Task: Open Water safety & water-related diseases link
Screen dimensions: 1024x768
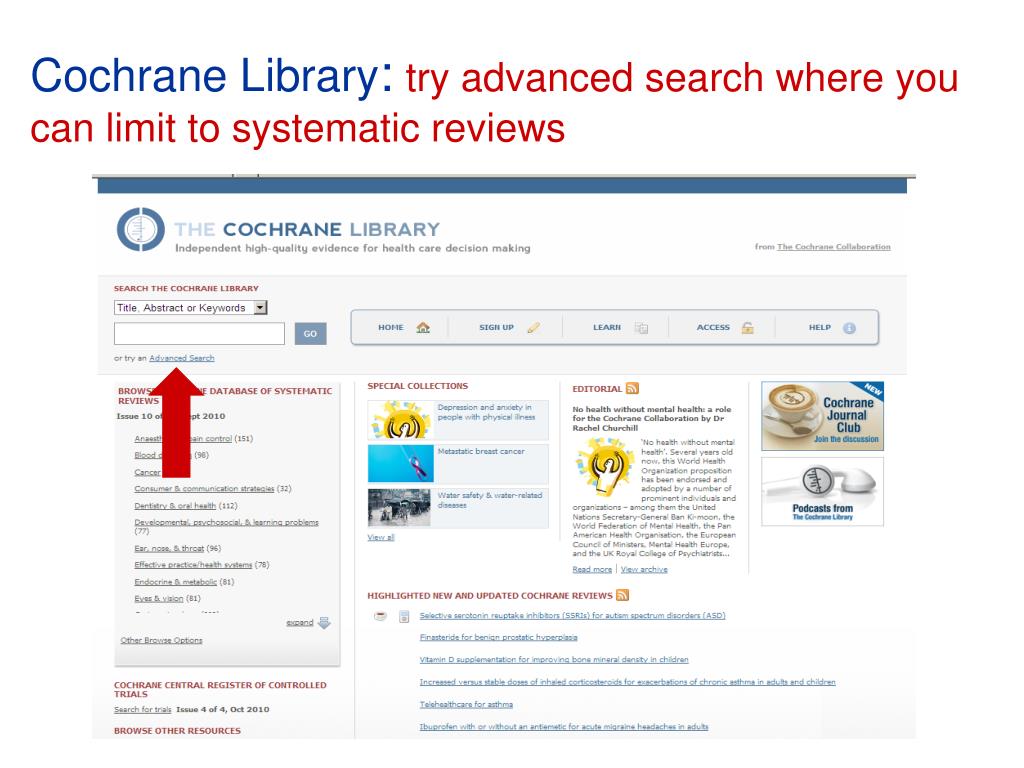Action: point(490,500)
